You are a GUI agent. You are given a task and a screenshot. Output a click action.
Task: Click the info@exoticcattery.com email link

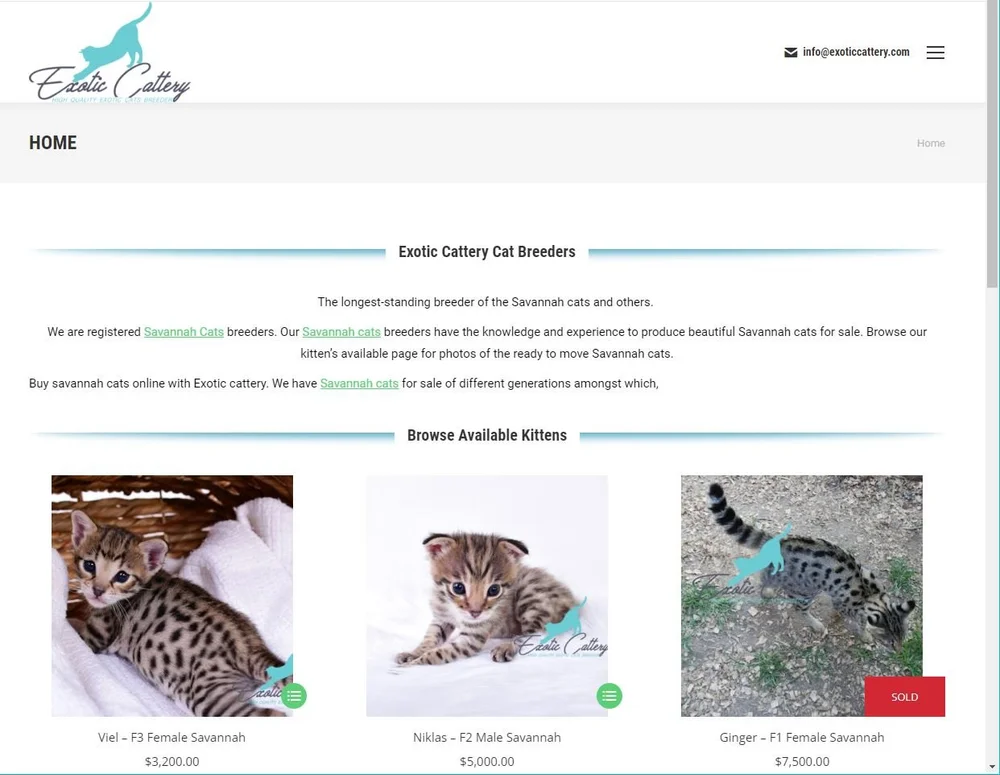[x=856, y=52]
